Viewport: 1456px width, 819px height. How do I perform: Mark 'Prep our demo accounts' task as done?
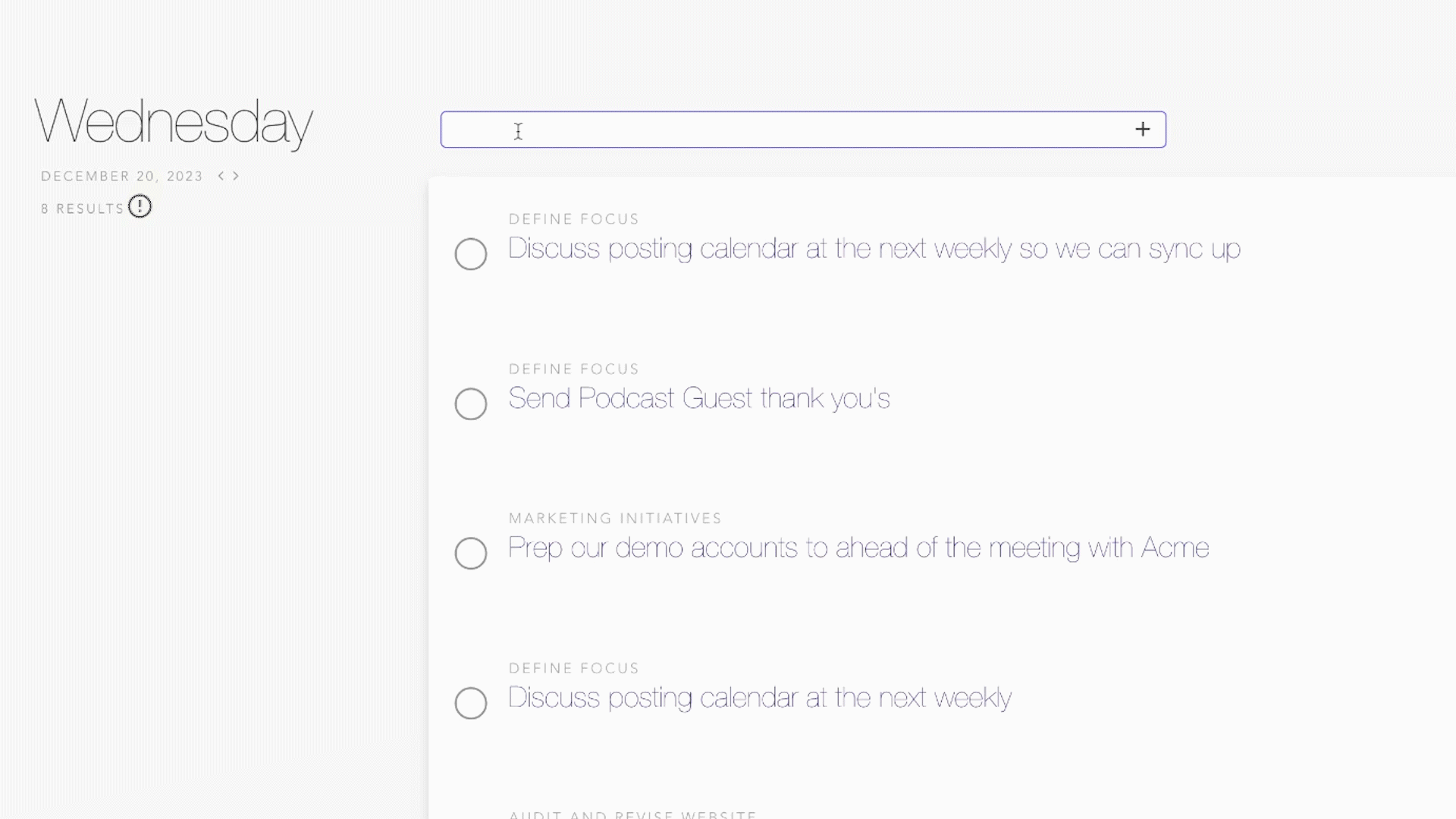click(470, 554)
